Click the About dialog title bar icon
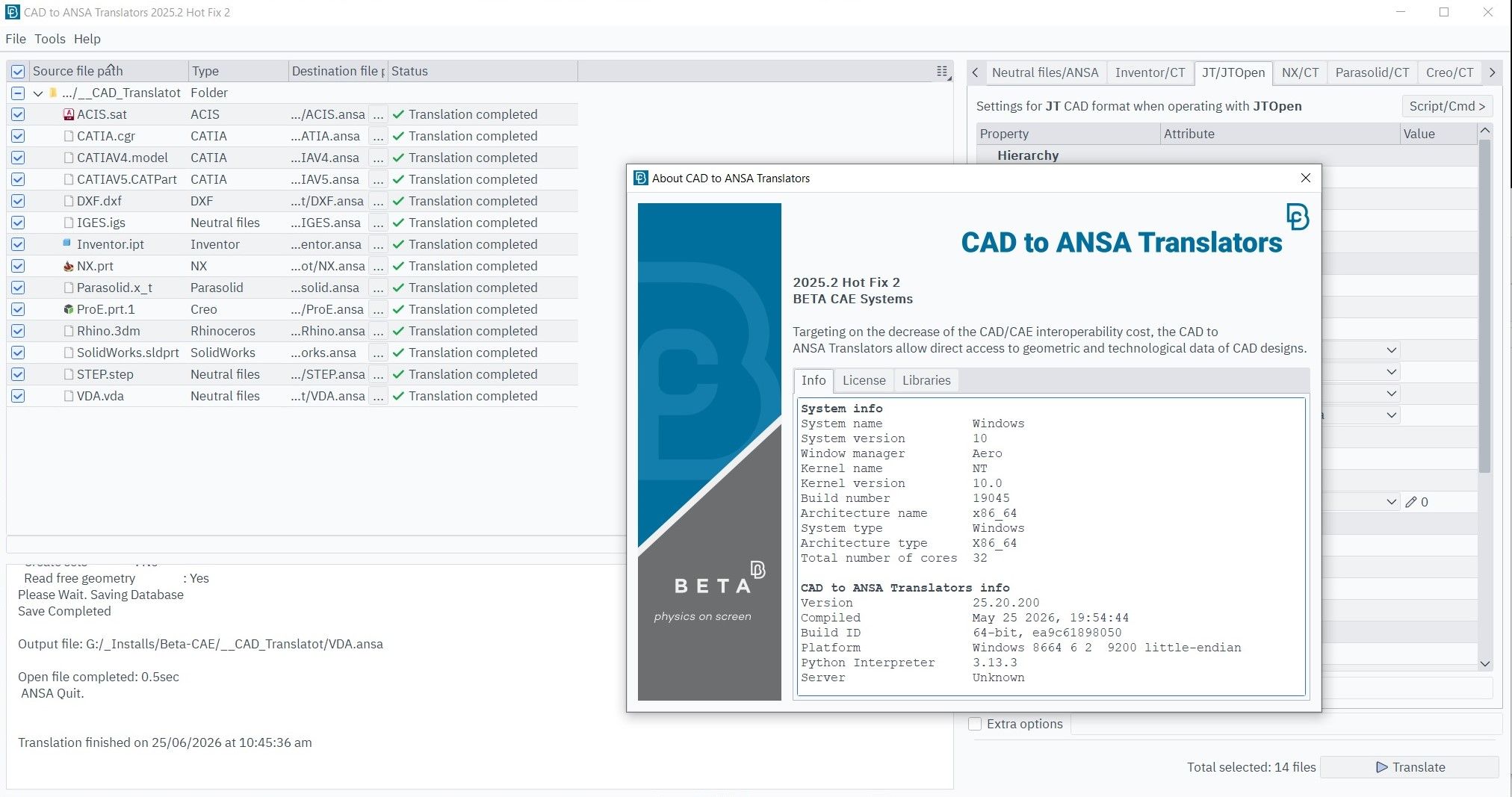Screen dimensions: 1512x797 coord(640,178)
